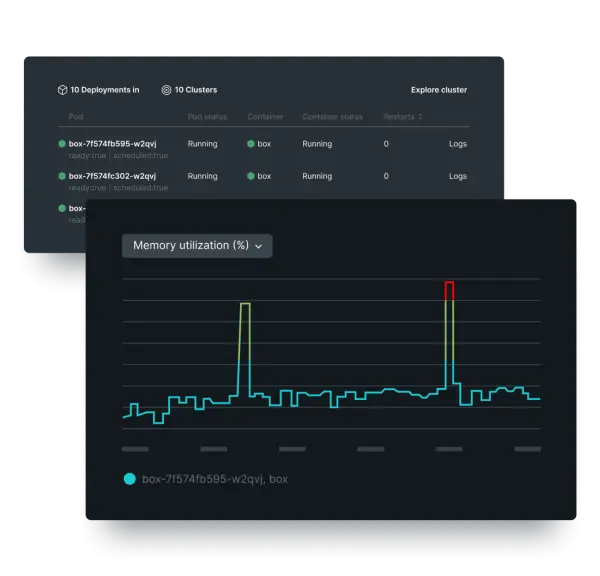Click green container dot in box-7f574fc302-w2qvj row
600x576 pixels.
tap(251, 176)
